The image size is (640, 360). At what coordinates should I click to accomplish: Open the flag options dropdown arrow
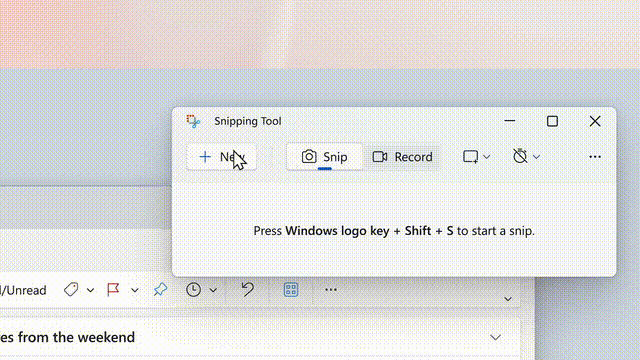click(x=135, y=290)
